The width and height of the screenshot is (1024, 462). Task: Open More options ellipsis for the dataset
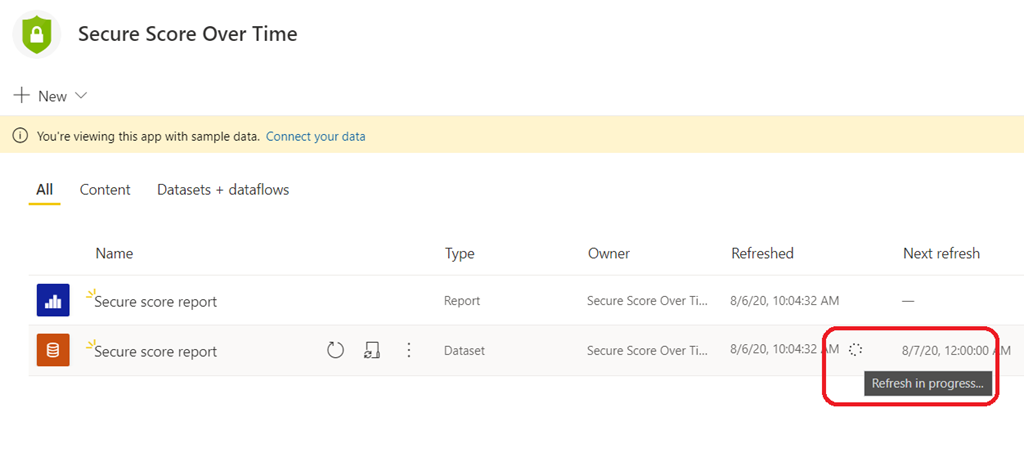click(x=408, y=350)
